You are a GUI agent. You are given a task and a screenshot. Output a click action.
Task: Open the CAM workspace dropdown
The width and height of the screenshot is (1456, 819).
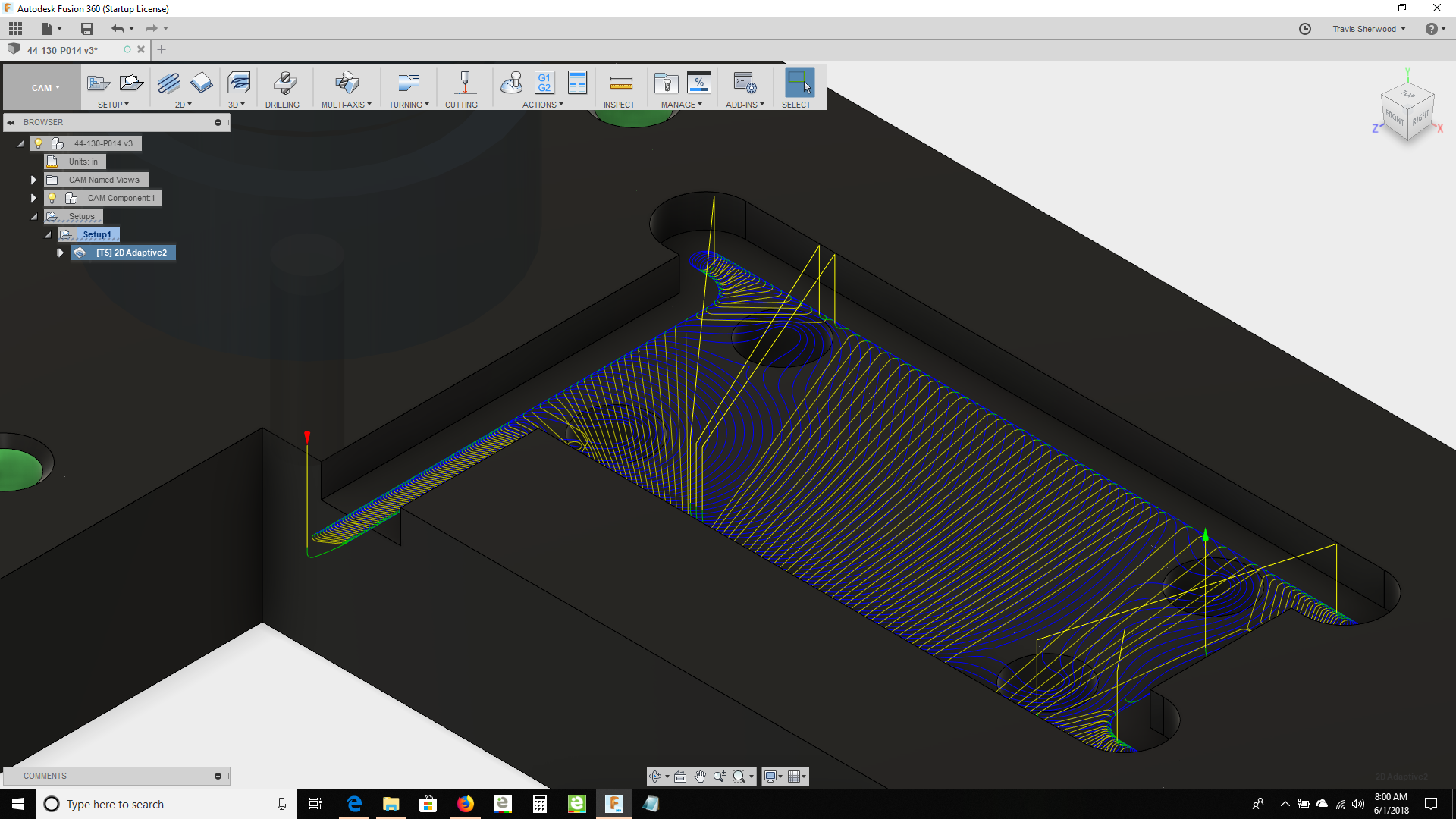45,88
